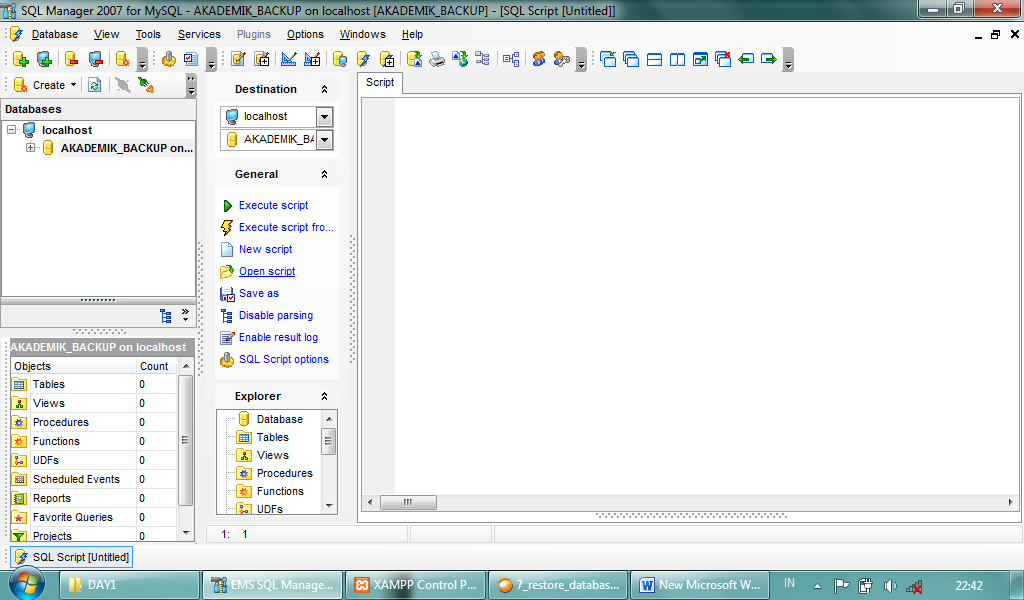Viewport: 1024px width, 600px height.
Task: Collapse the Destination section
Action: point(324,89)
